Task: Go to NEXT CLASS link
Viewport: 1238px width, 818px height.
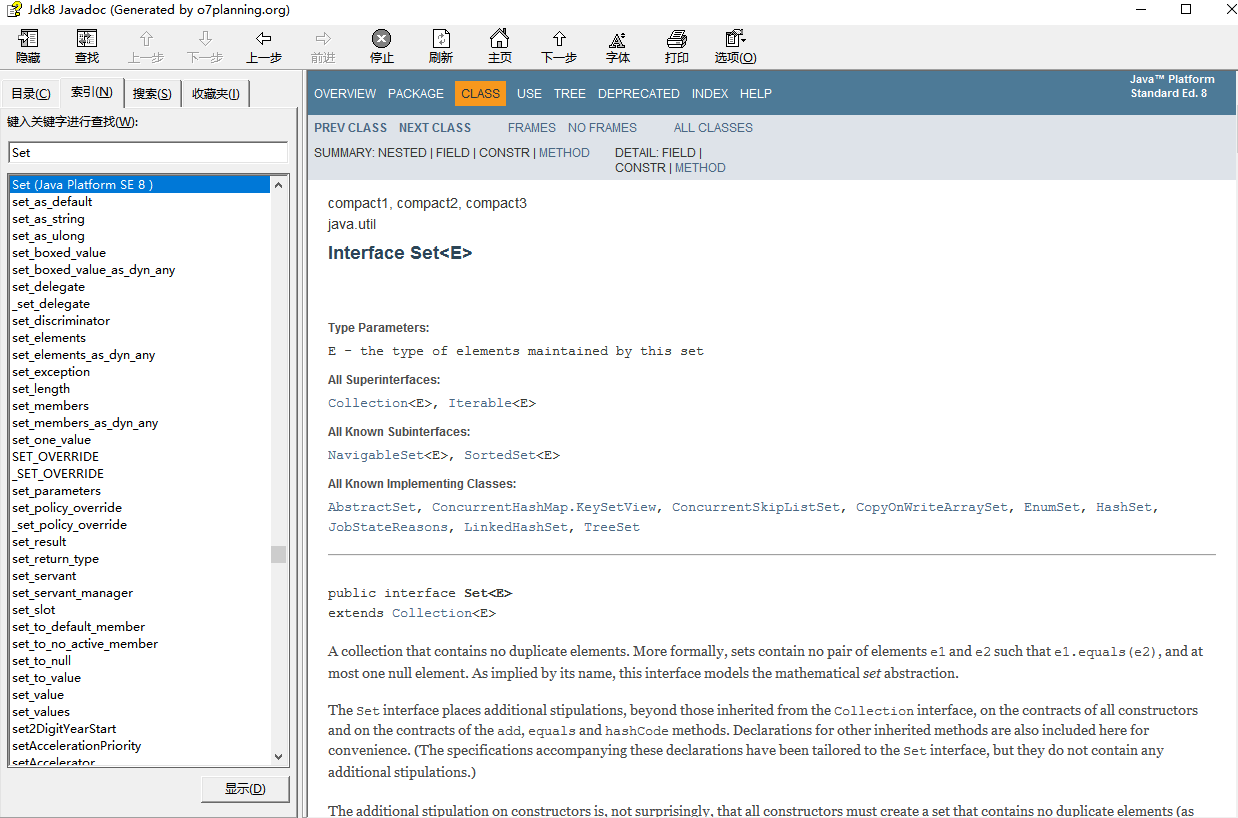Action: click(x=435, y=127)
